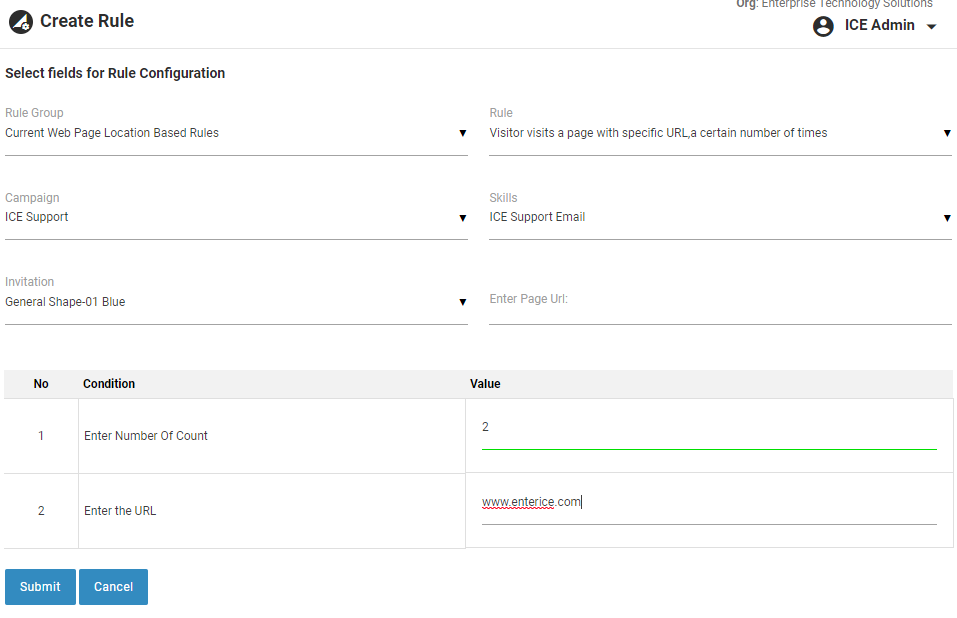Submit the rule configuration
Screen dimensions: 957x618
[40, 587]
